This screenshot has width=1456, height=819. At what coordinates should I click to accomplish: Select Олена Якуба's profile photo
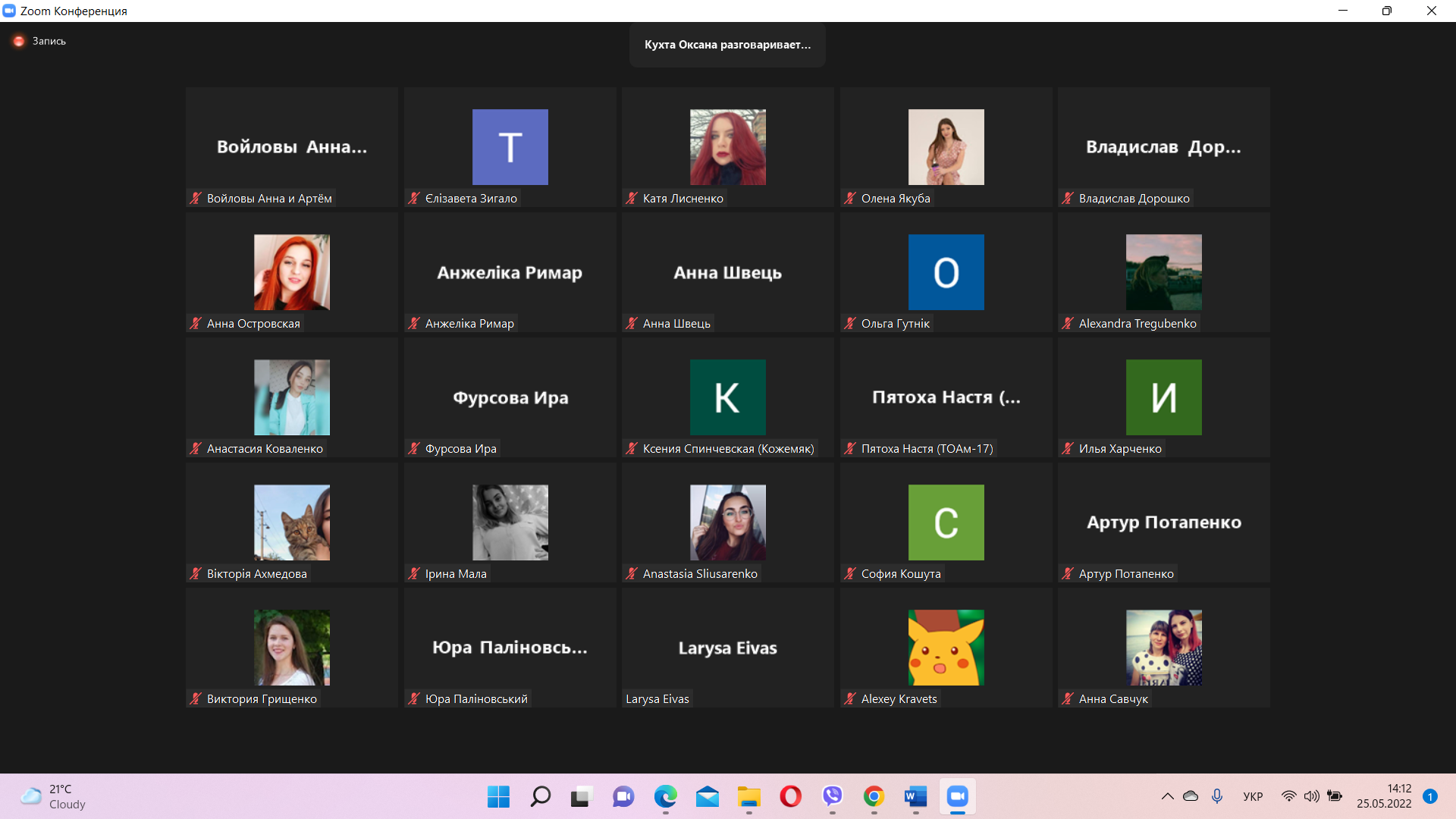946,147
